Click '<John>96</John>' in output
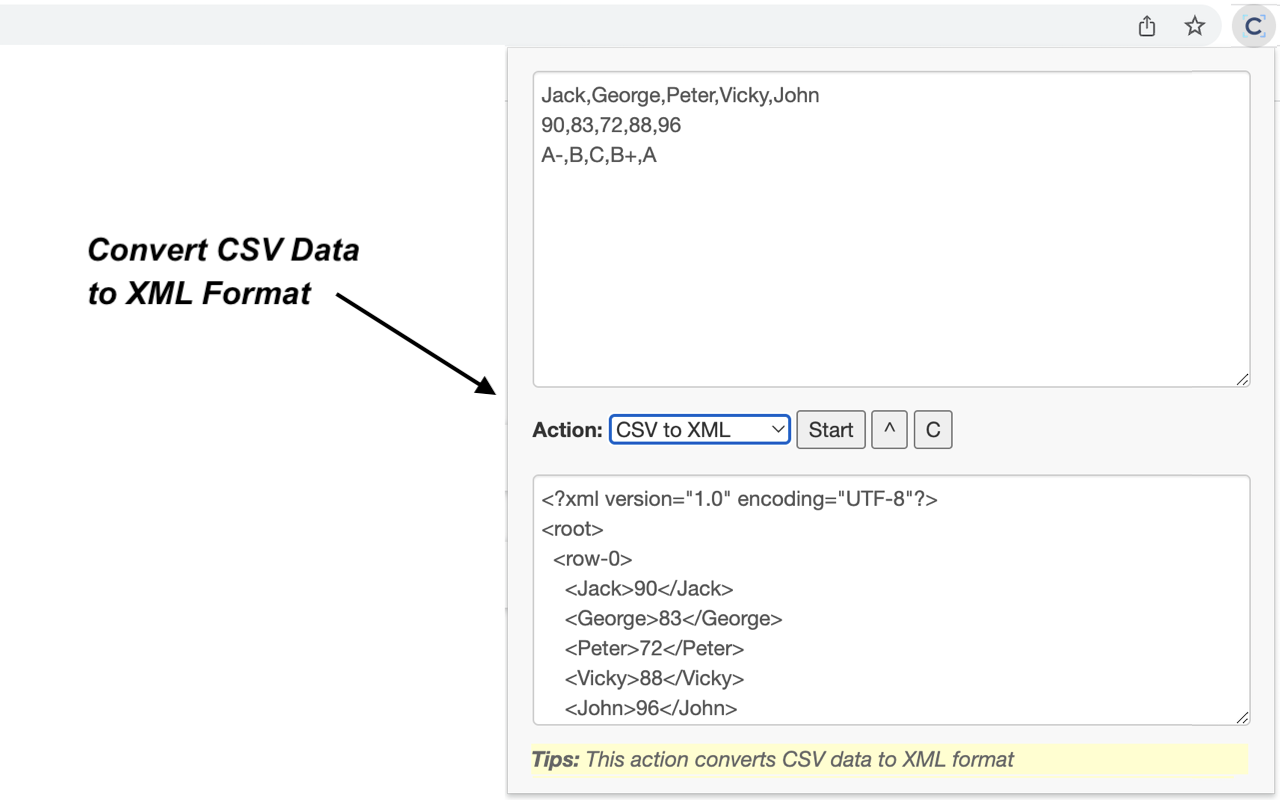Viewport: 1280px width, 800px height. [651, 709]
